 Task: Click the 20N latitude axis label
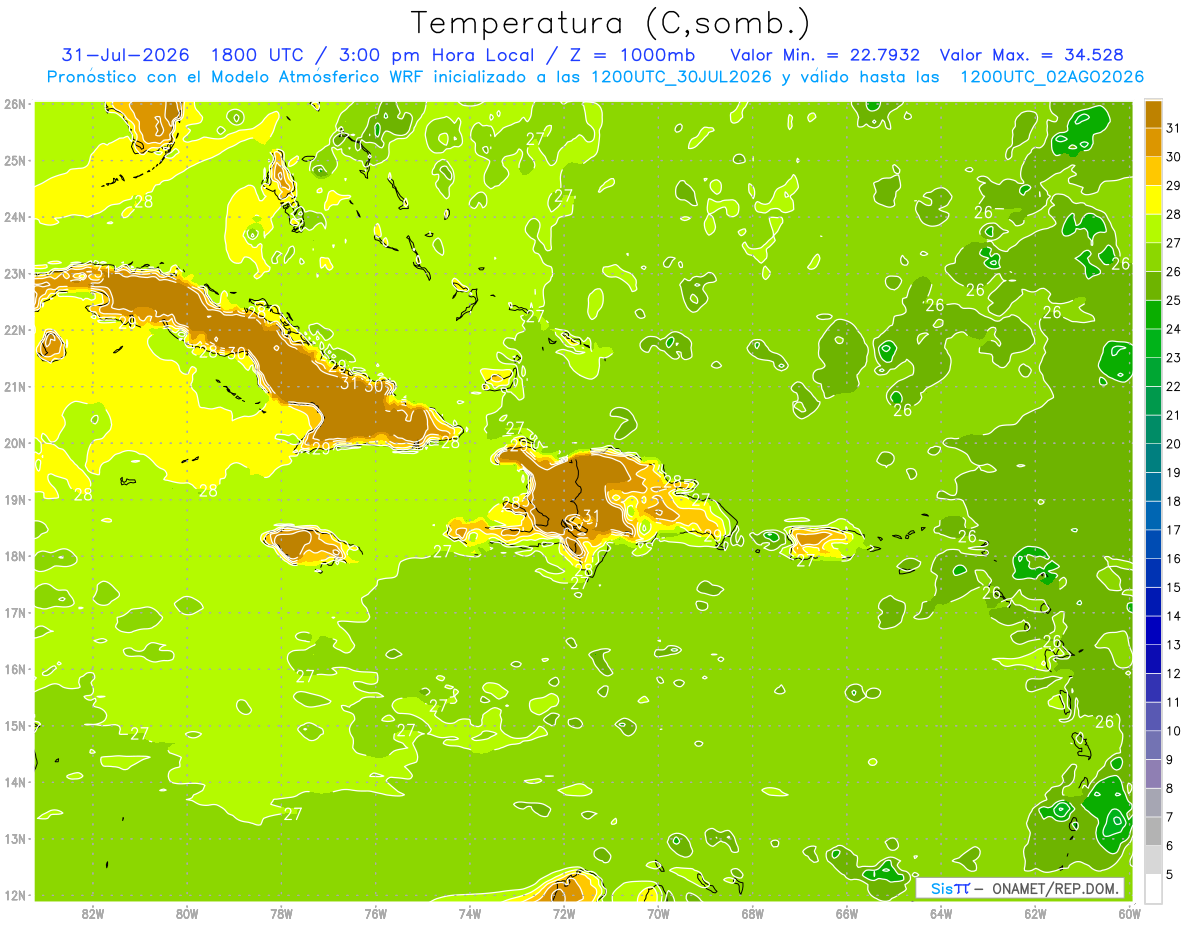pyautogui.click(x=15, y=443)
